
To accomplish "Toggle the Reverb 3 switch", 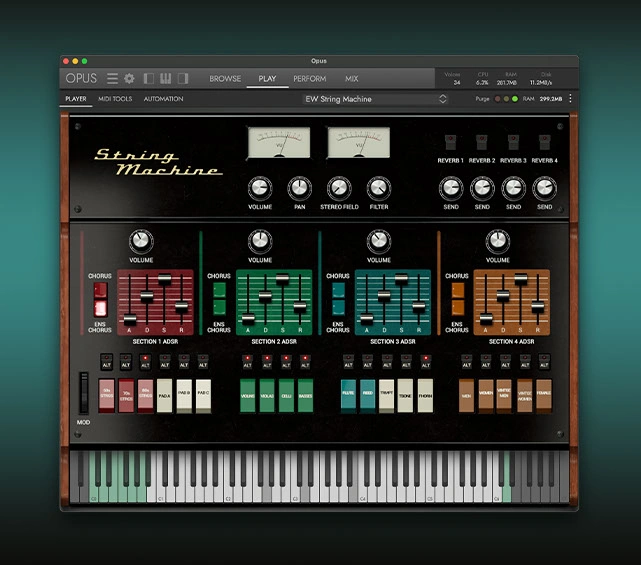I will pyautogui.click(x=513, y=142).
